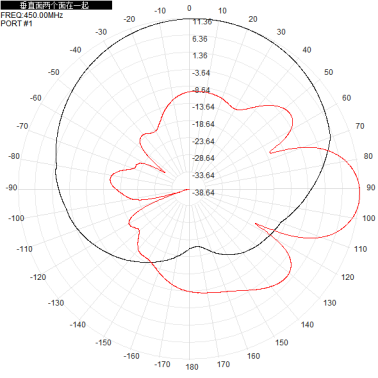378x378 pixels.
Task: Click the 1.36 radial scale value
Action: click(200, 56)
